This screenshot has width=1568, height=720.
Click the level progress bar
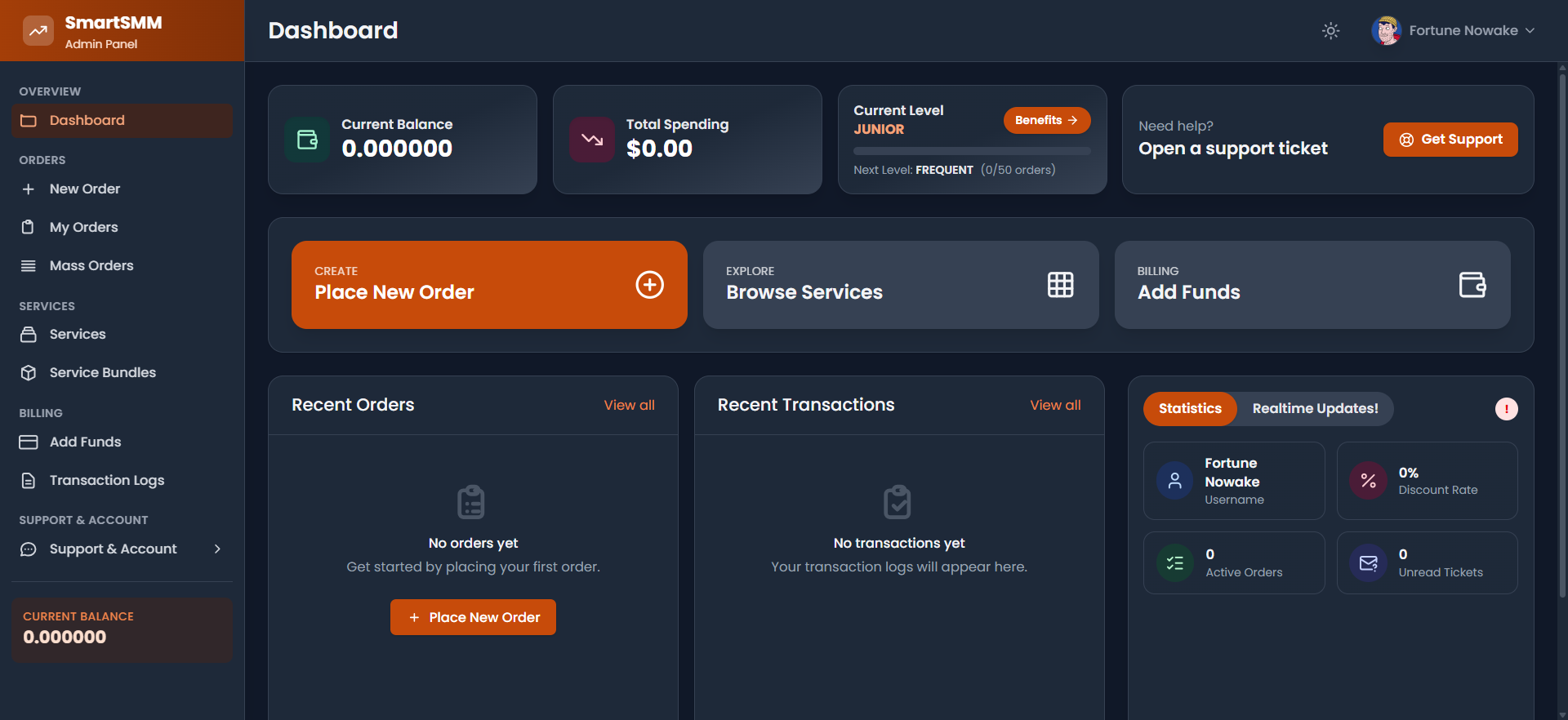pyautogui.click(x=972, y=151)
